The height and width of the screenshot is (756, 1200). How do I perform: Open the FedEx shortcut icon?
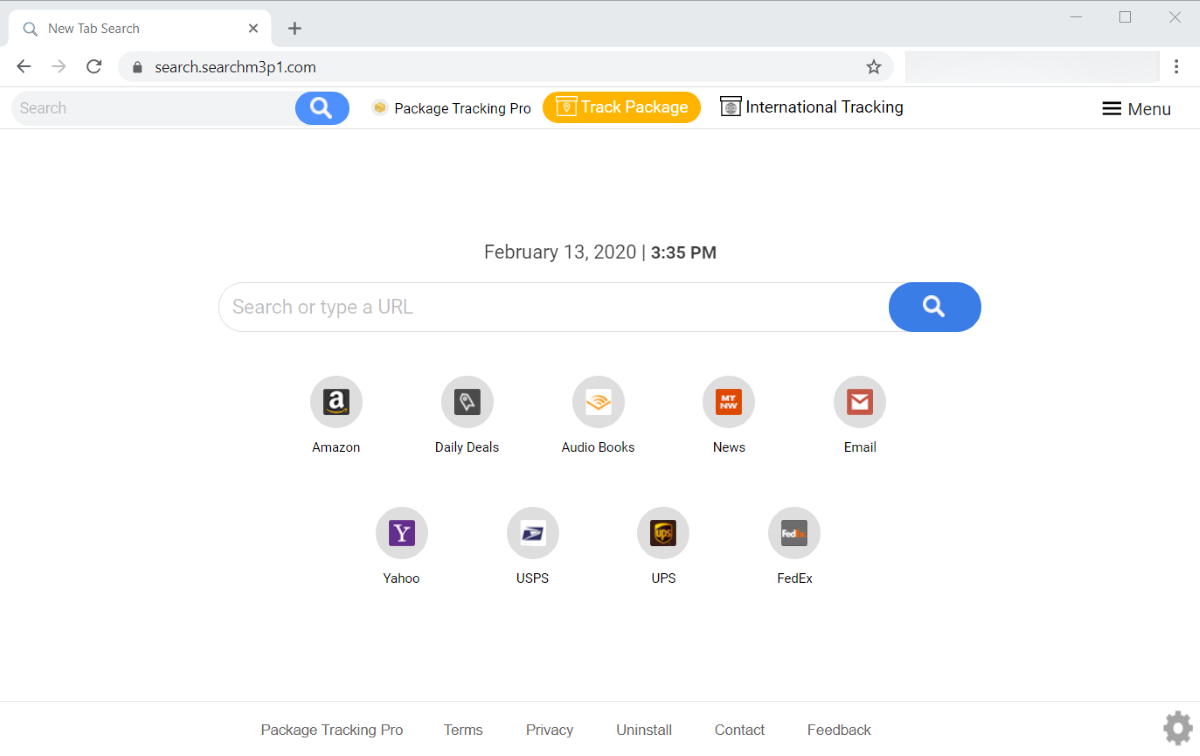[794, 533]
